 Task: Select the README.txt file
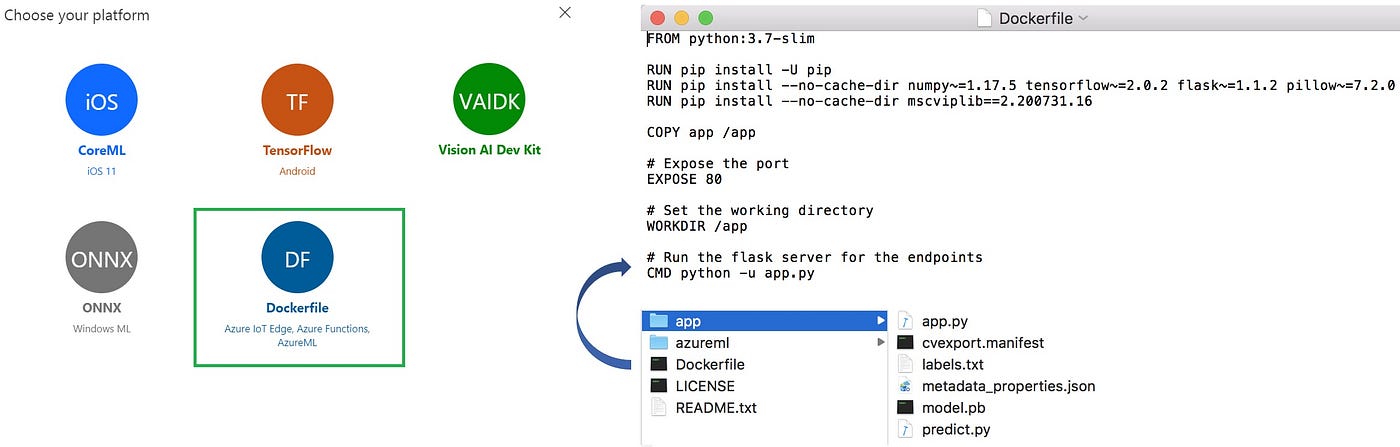[x=716, y=408]
